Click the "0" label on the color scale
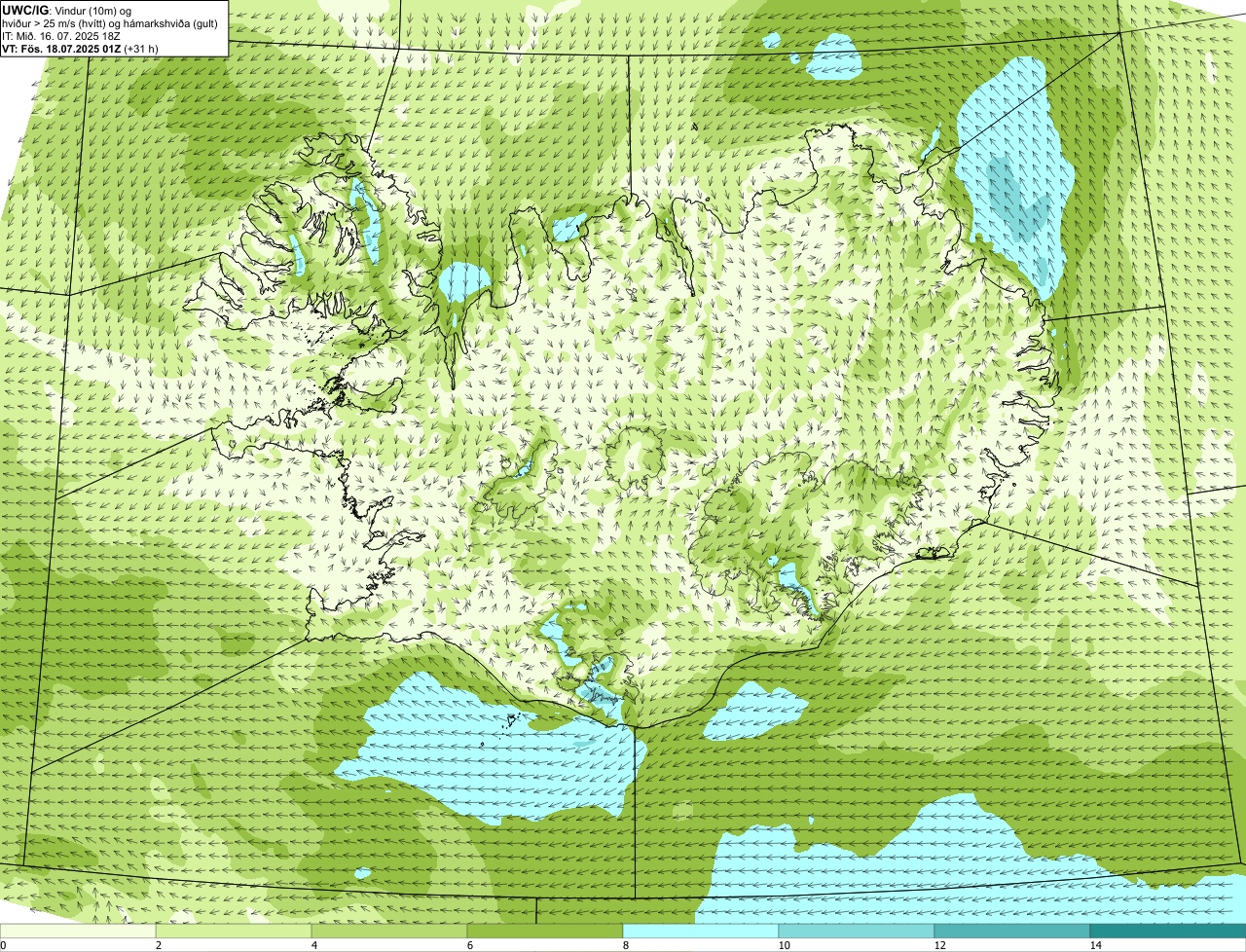The height and width of the screenshot is (952, 1246). tap(3, 945)
